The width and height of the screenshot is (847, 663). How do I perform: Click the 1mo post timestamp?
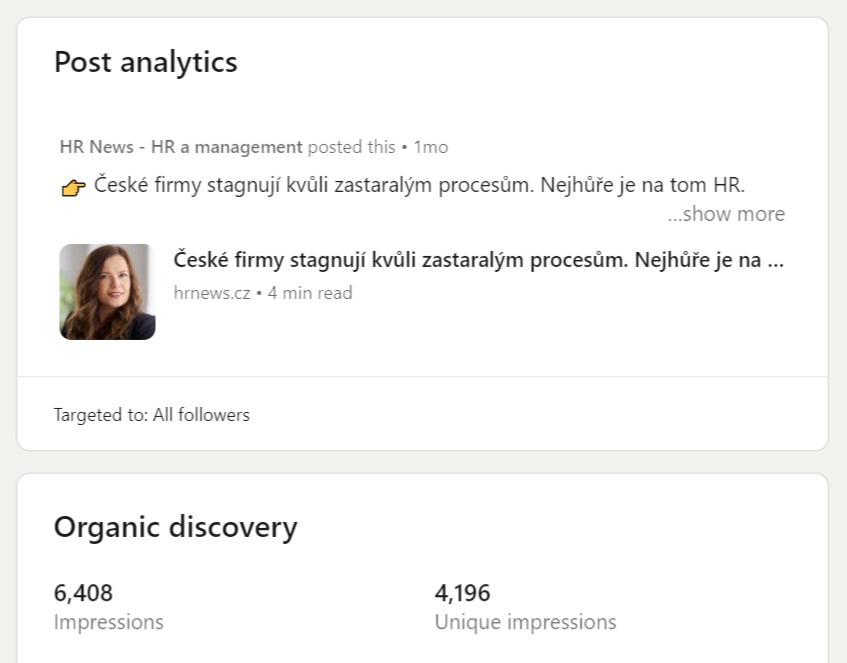pos(431,147)
